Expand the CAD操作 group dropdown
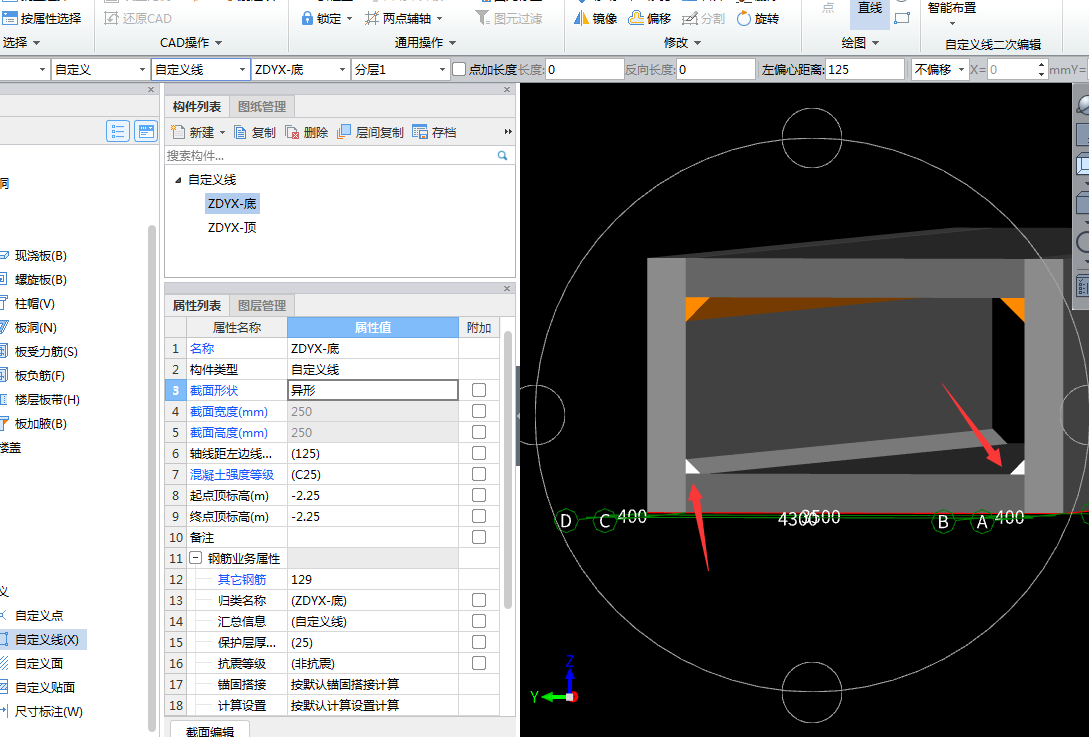The height and width of the screenshot is (737, 1089). (218, 43)
